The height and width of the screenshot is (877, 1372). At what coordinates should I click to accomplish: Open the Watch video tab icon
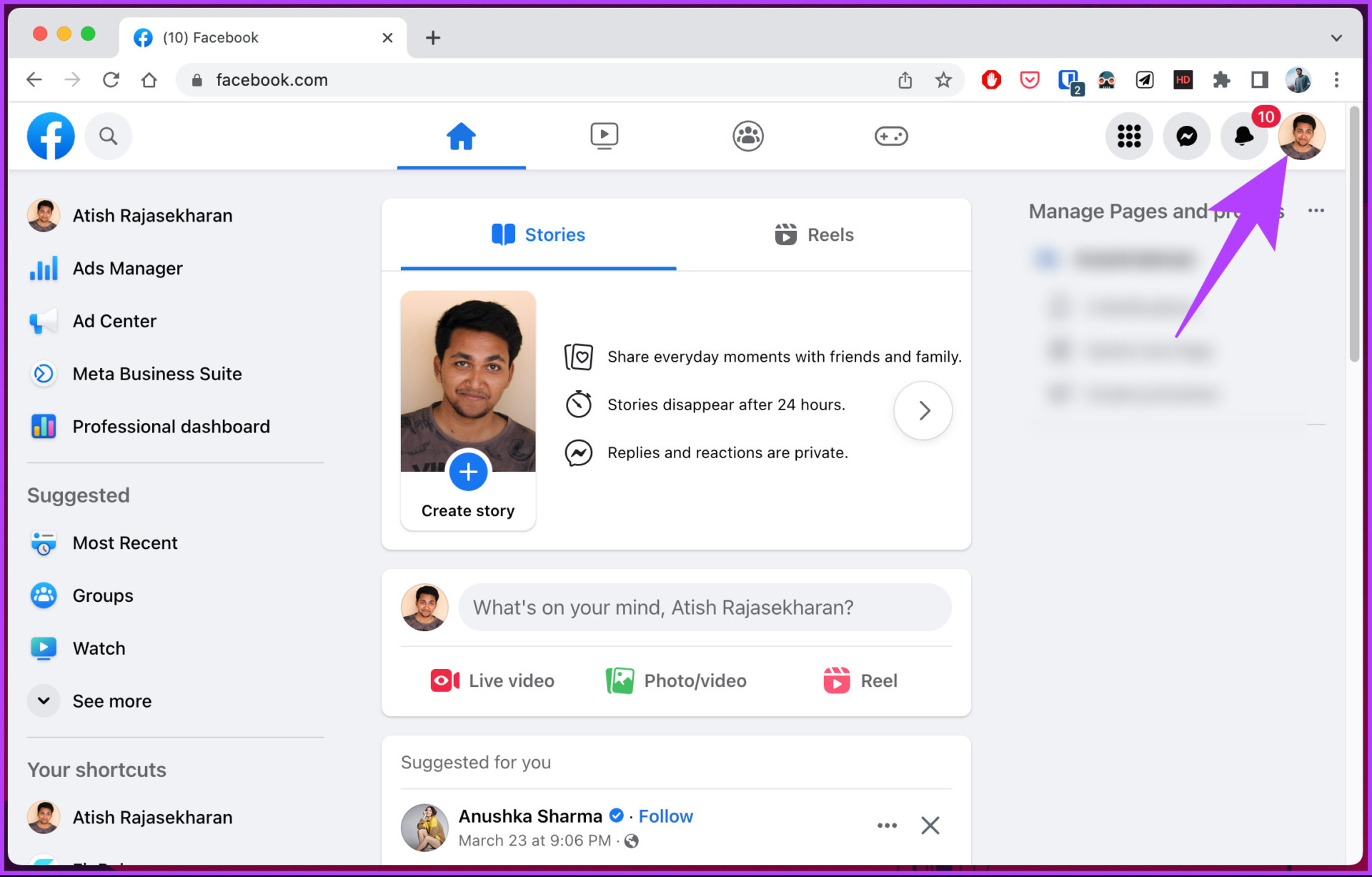click(605, 136)
